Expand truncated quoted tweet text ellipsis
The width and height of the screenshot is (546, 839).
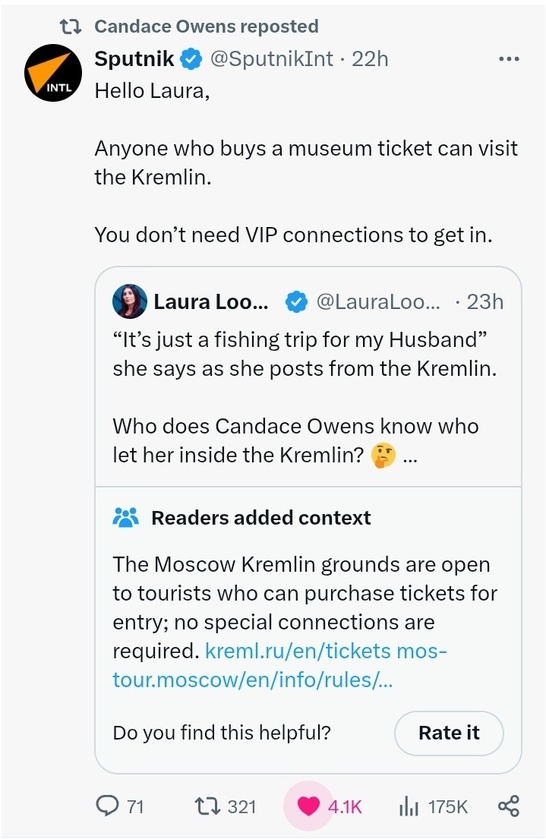[409, 456]
